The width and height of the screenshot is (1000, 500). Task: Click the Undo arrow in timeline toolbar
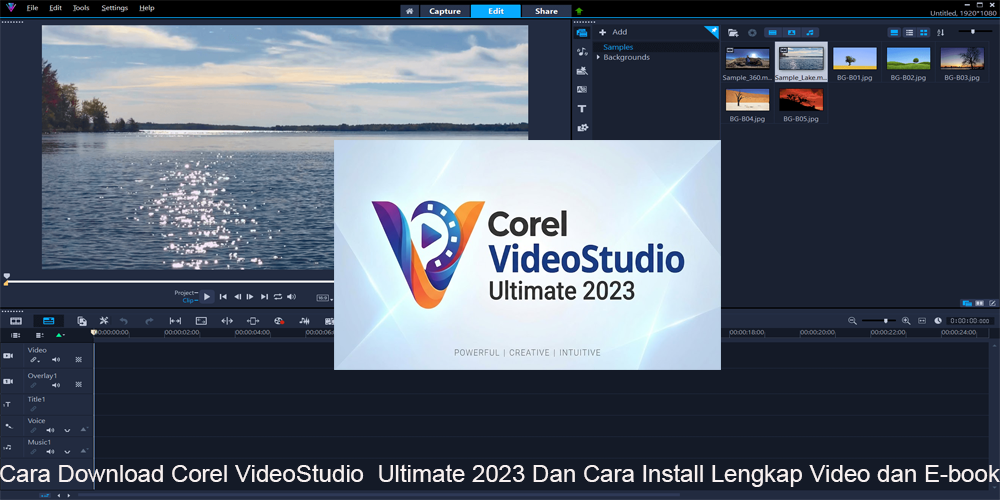pyautogui.click(x=124, y=321)
